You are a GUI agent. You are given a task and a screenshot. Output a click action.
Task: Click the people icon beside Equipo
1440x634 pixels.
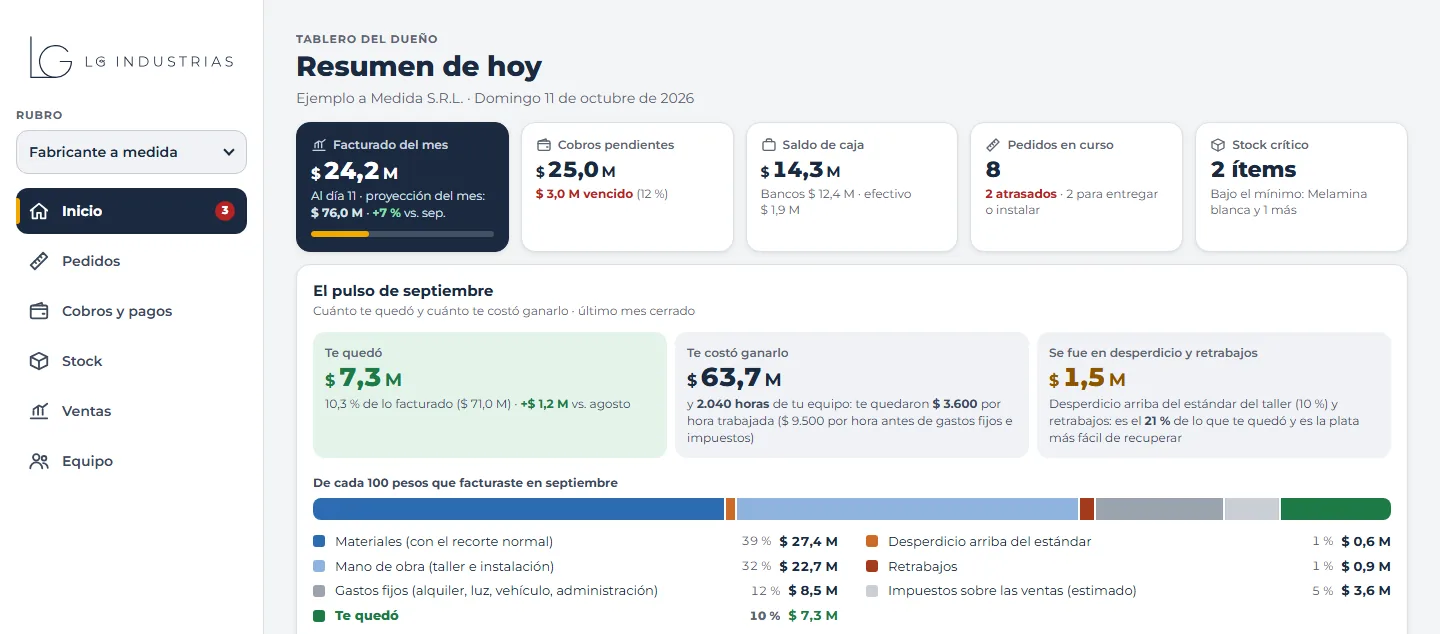click(39, 461)
